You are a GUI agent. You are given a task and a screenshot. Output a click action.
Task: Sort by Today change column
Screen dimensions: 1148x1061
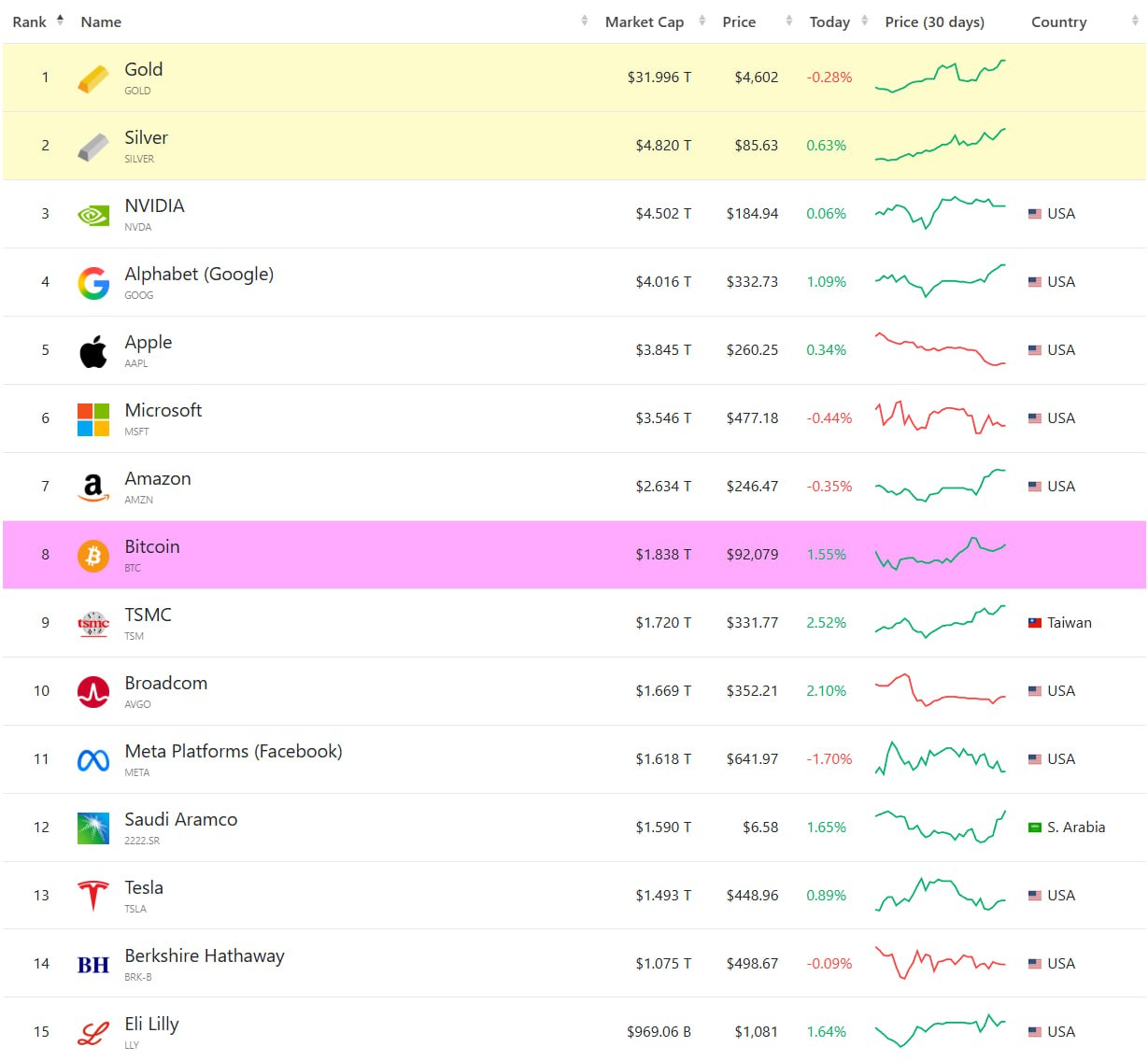pyautogui.click(x=829, y=21)
